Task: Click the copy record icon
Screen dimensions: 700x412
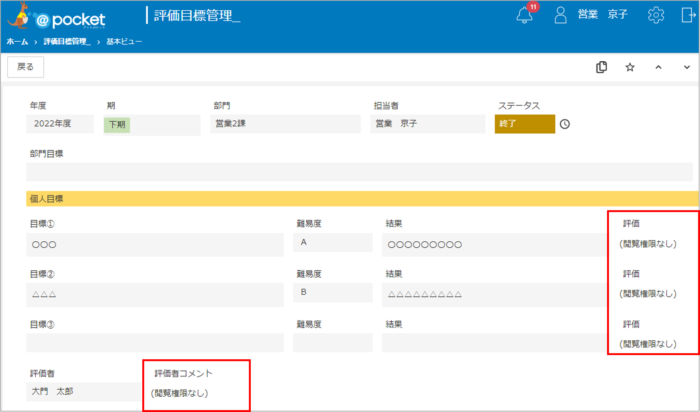Action: [601, 67]
